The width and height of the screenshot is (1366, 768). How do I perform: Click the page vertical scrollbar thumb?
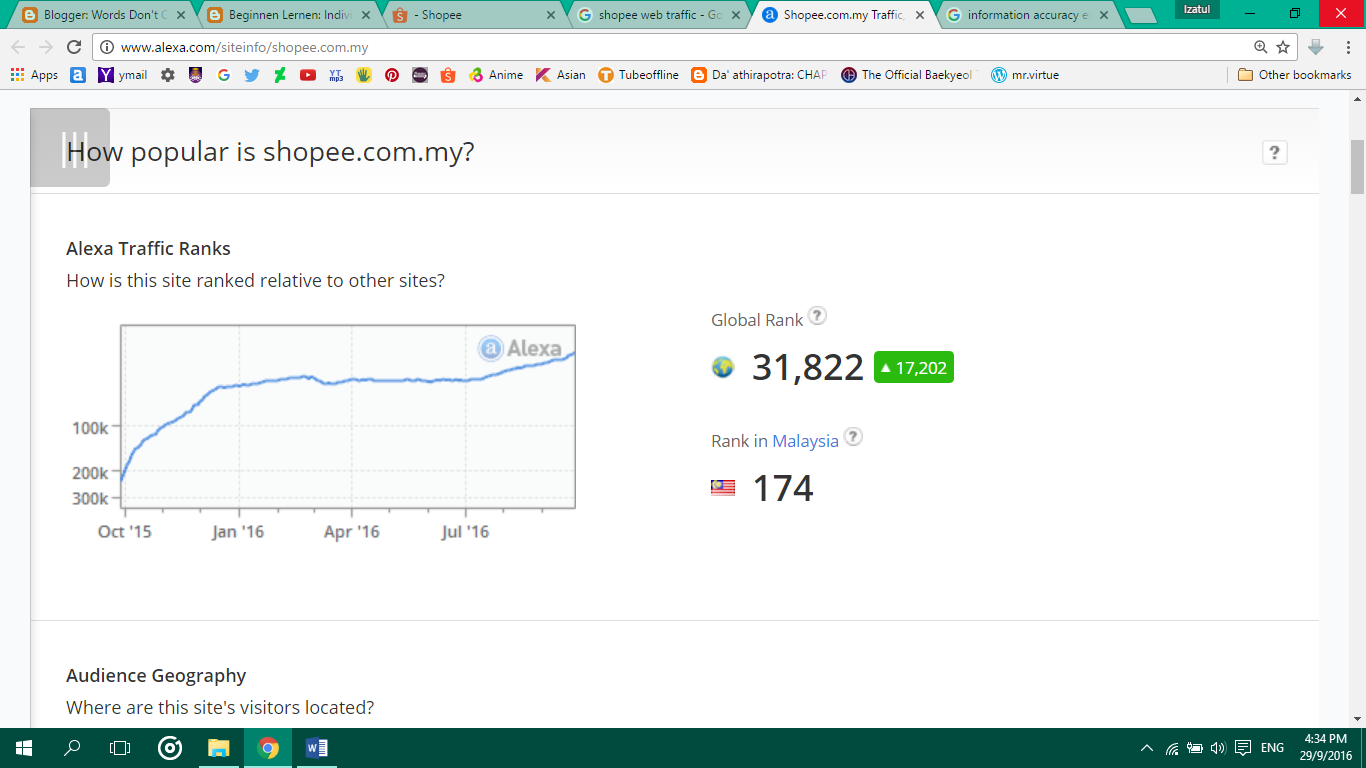click(1357, 166)
